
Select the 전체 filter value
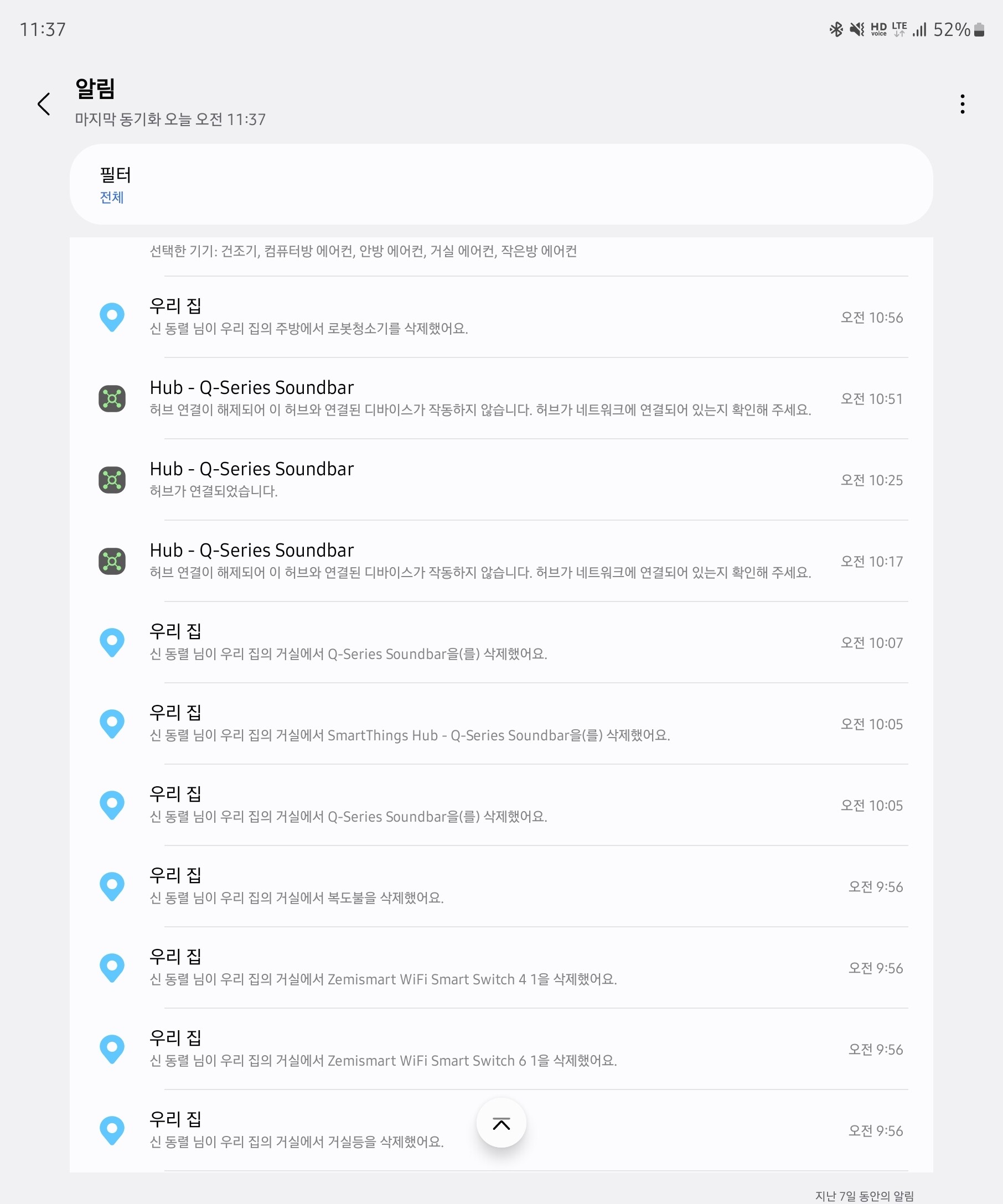click(112, 197)
